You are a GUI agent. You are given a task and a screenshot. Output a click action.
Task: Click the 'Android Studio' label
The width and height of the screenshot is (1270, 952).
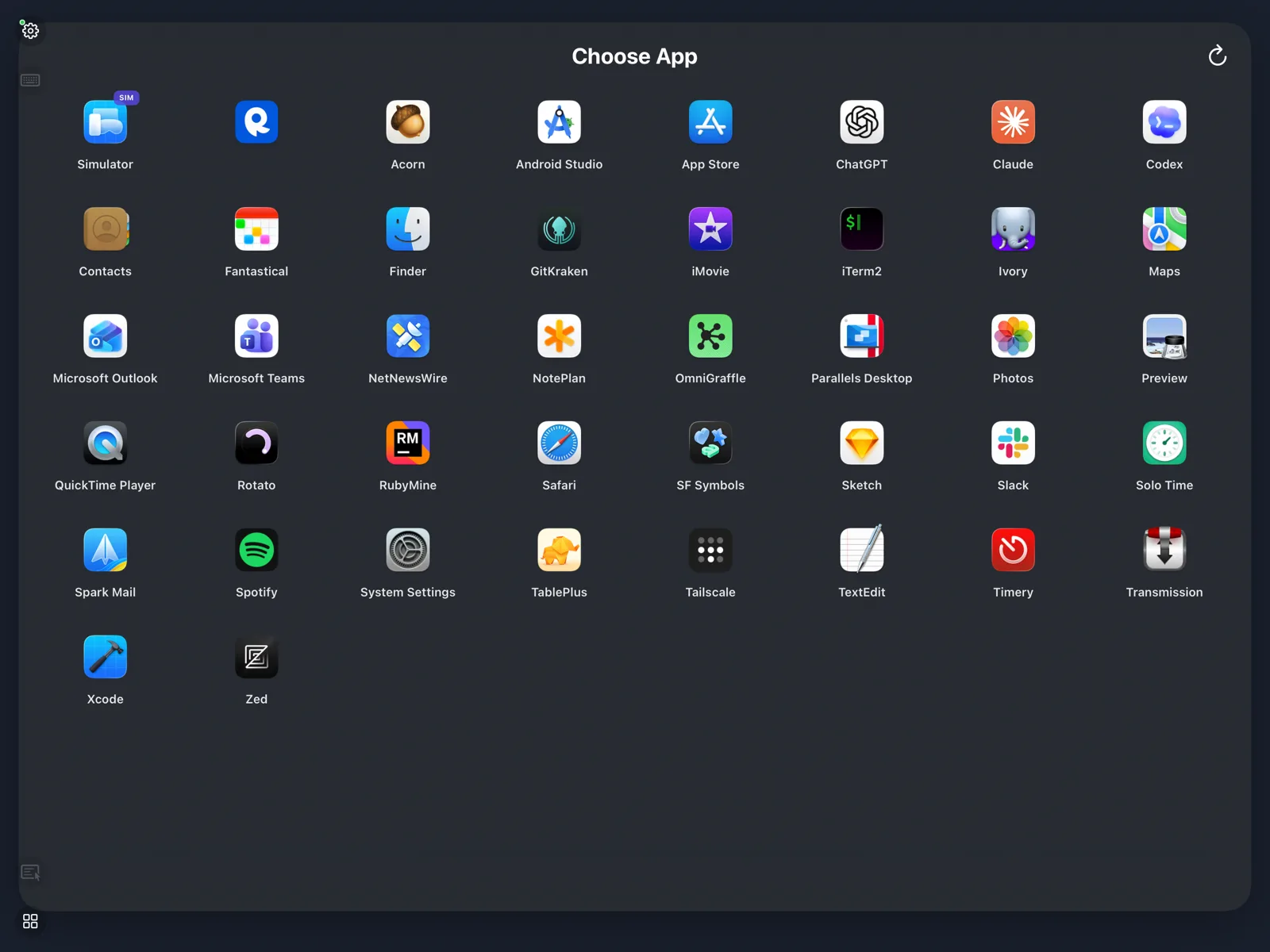pyautogui.click(x=560, y=164)
